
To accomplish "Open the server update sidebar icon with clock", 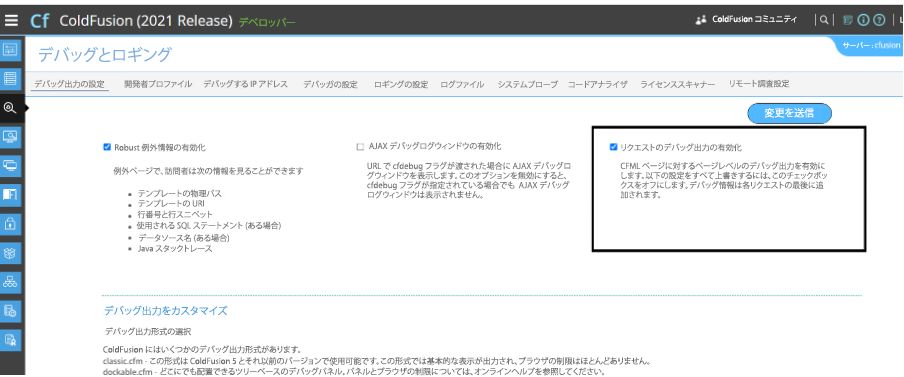I will click(10, 311).
